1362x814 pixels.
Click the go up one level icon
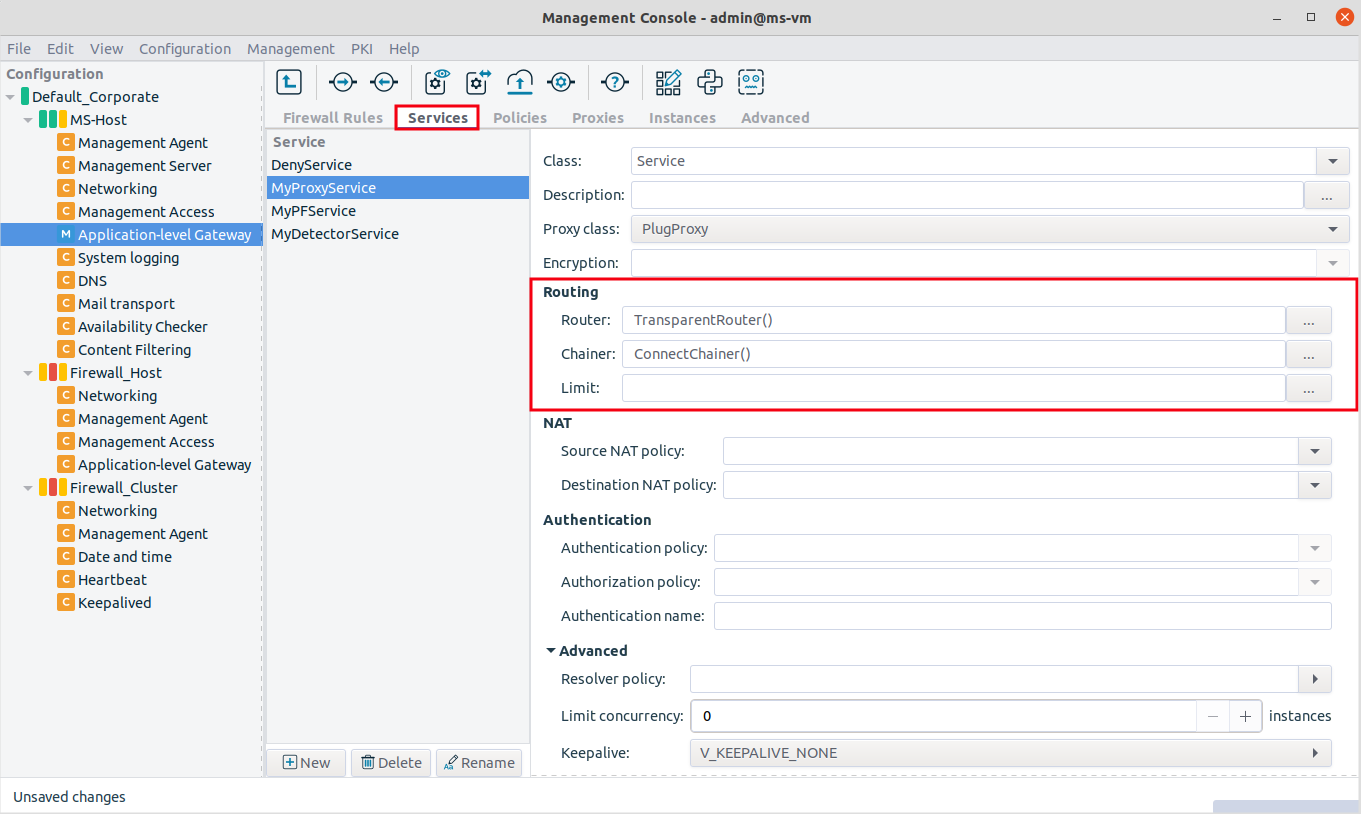point(289,82)
